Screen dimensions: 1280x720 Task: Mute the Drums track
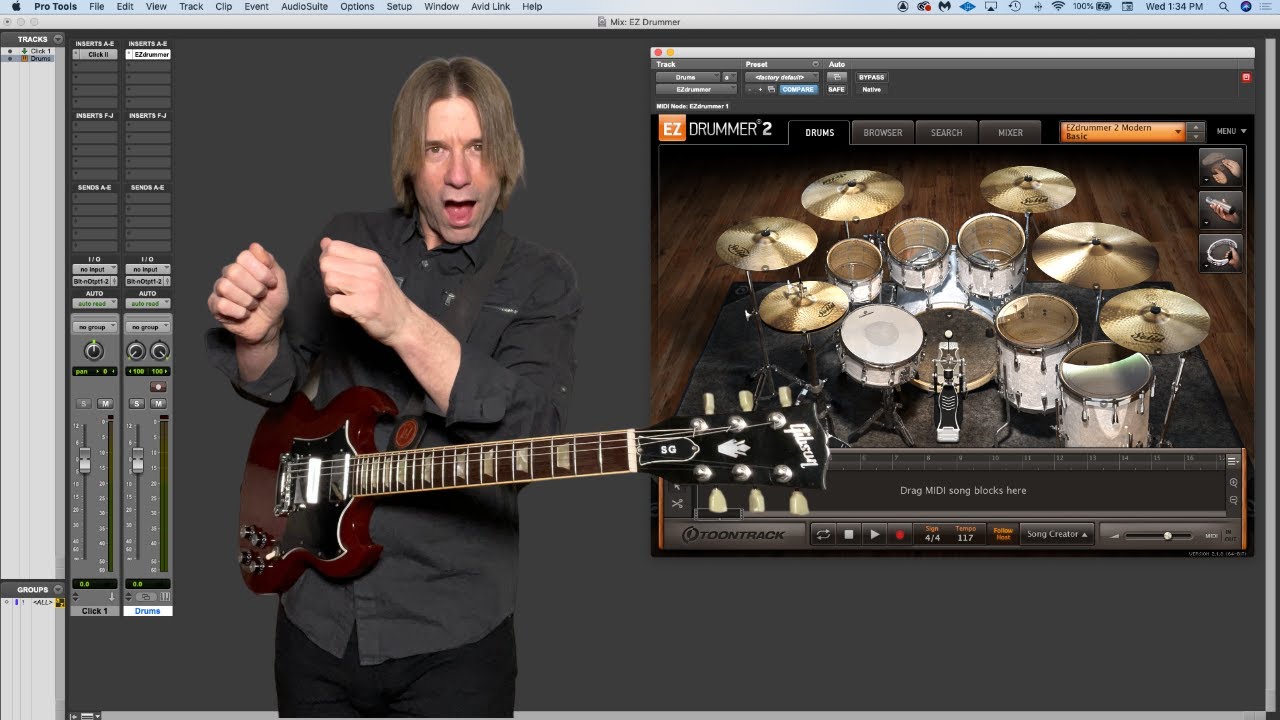pyautogui.click(x=158, y=403)
